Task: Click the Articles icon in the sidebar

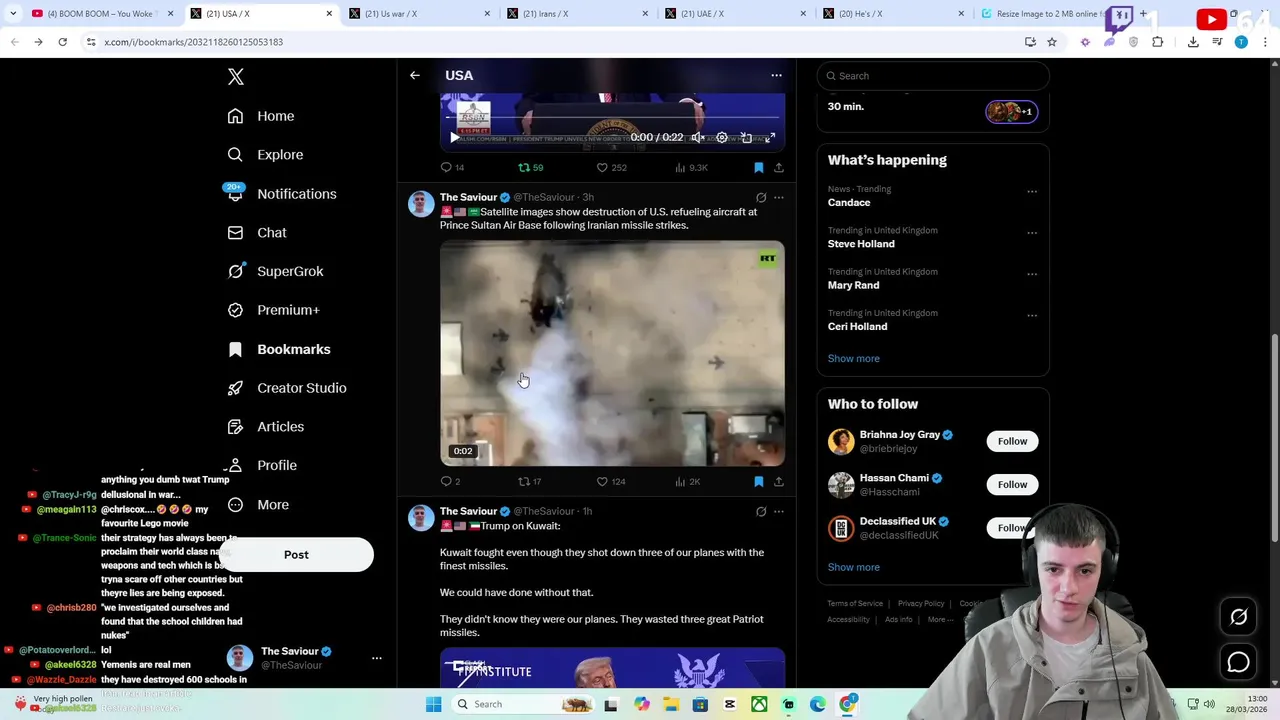Action: pos(235,427)
